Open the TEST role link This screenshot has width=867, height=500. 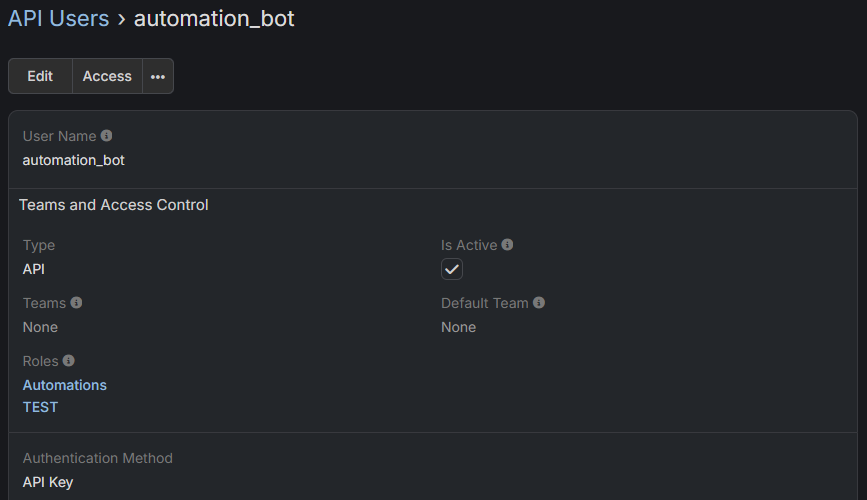point(41,407)
